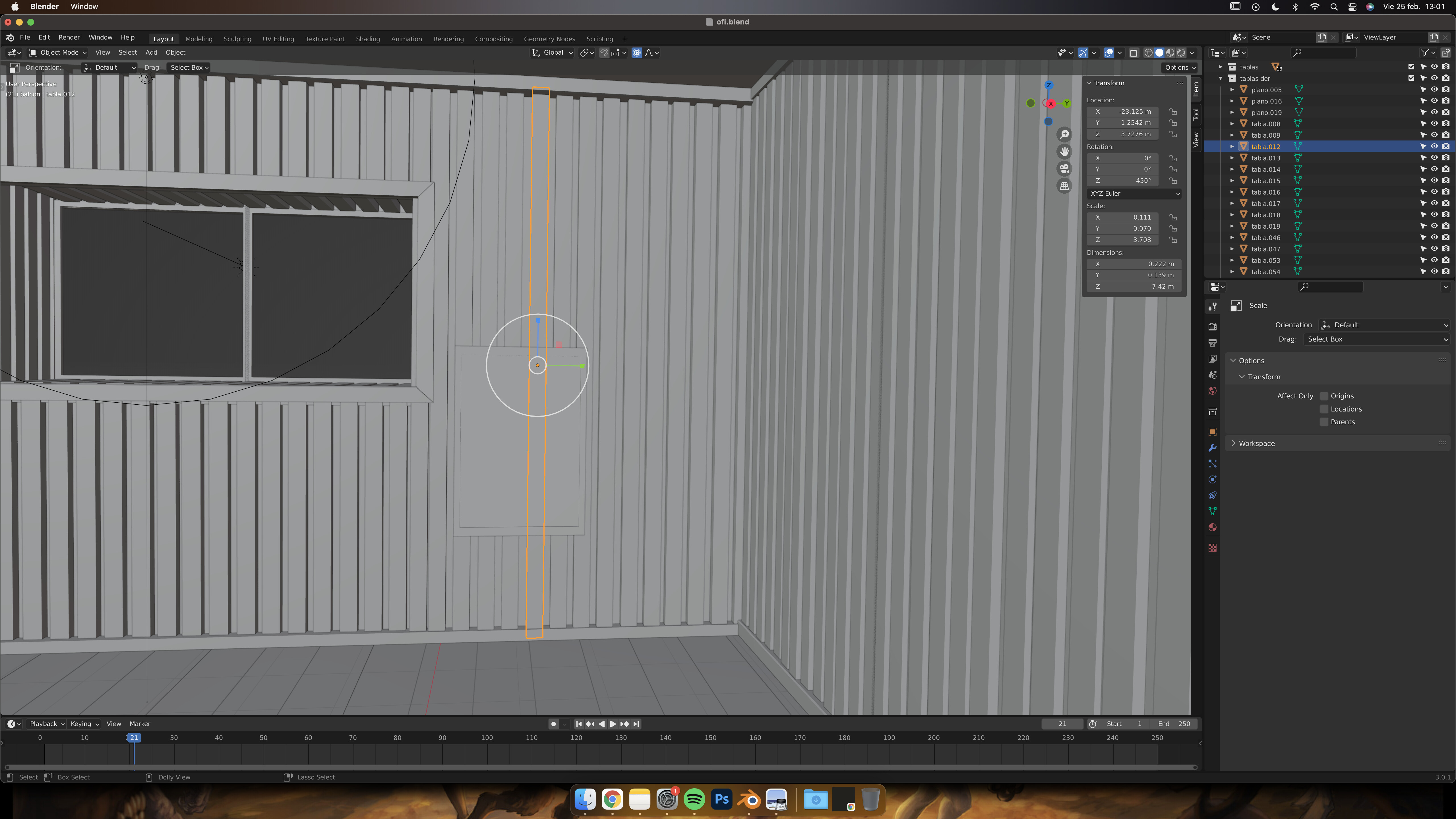Open the Object Mode dropdown
The width and height of the screenshot is (1456, 819).
[58, 53]
